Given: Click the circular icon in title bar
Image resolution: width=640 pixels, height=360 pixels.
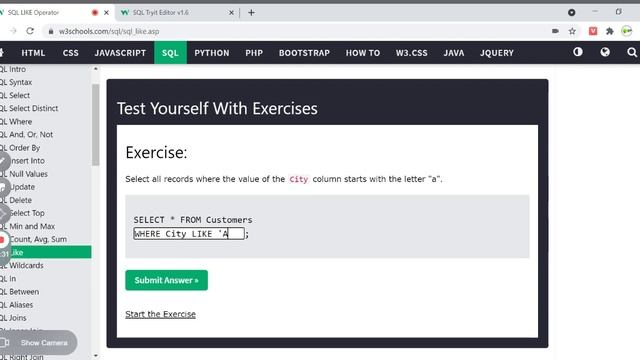Looking at the screenshot, I should (x=571, y=13).
